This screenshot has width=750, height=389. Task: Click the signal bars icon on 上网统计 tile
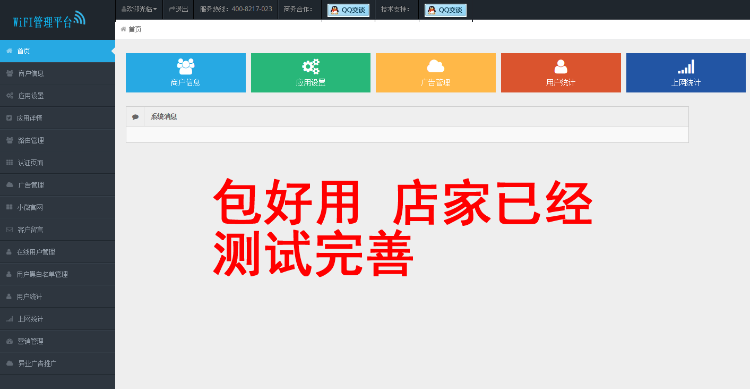tap(686, 67)
